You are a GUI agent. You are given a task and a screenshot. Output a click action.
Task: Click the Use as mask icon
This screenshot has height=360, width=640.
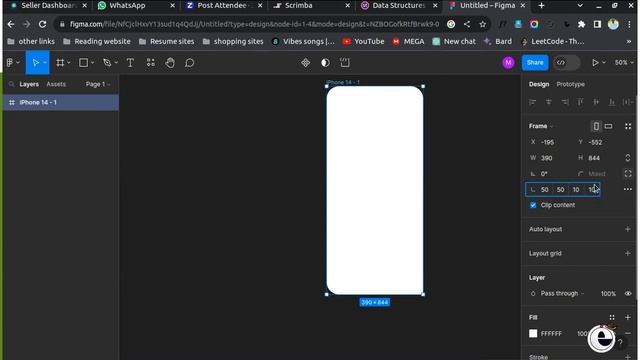(325, 62)
